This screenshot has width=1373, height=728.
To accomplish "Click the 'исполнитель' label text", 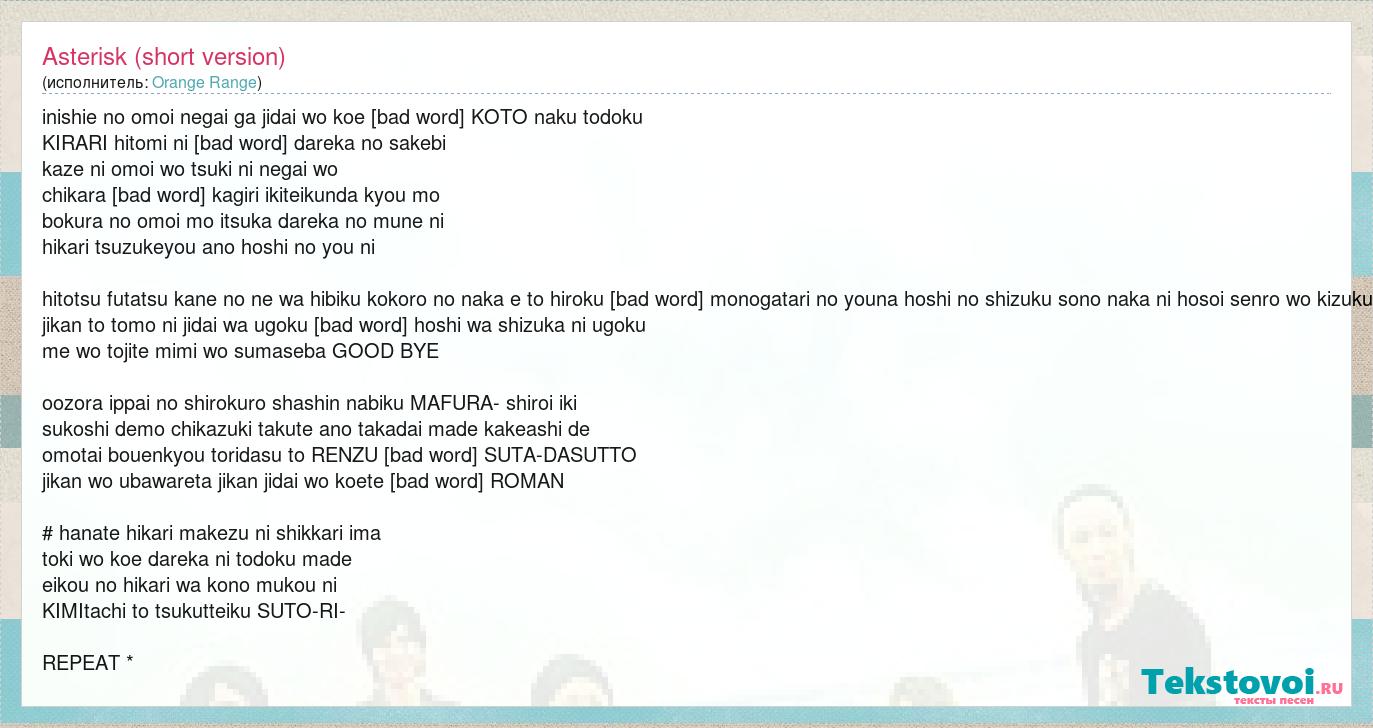I will [x=95, y=83].
